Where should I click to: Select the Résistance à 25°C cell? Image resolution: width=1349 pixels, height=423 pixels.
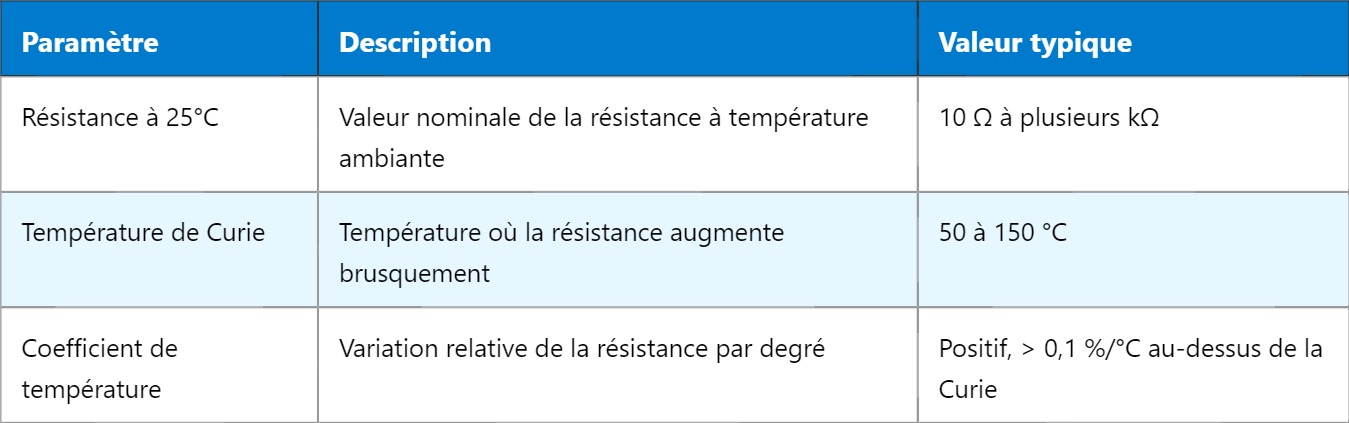point(120,117)
